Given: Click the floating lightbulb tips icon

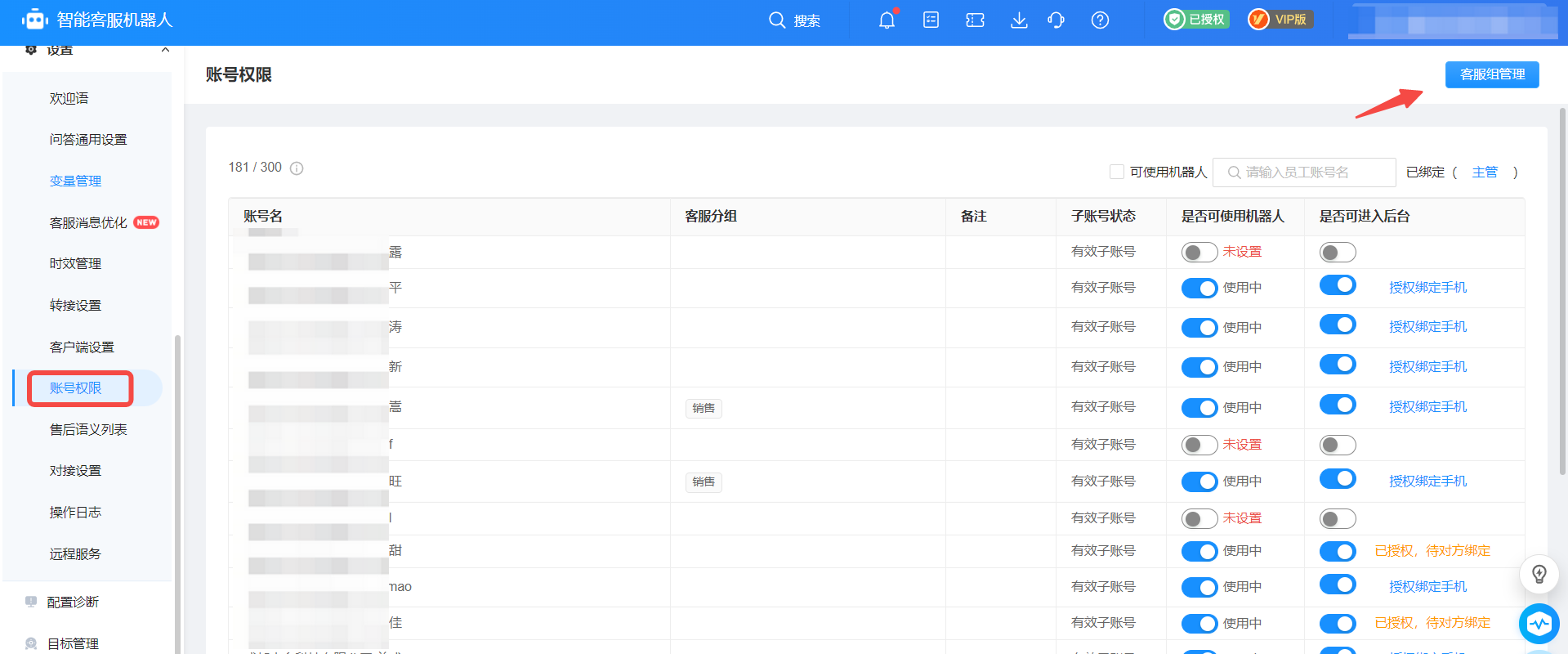Looking at the screenshot, I should pyautogui.click(x=1539, y=574).
